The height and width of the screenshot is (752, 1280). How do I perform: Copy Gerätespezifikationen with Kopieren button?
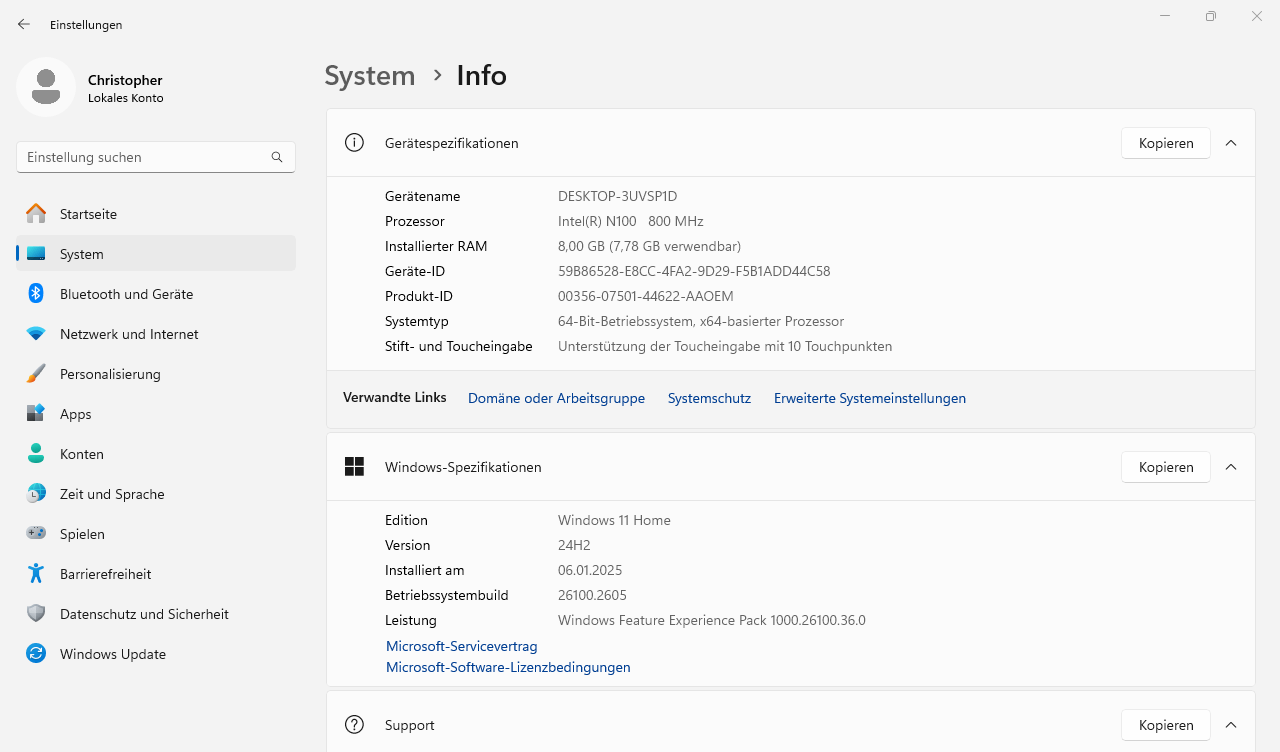[1166, 143]
